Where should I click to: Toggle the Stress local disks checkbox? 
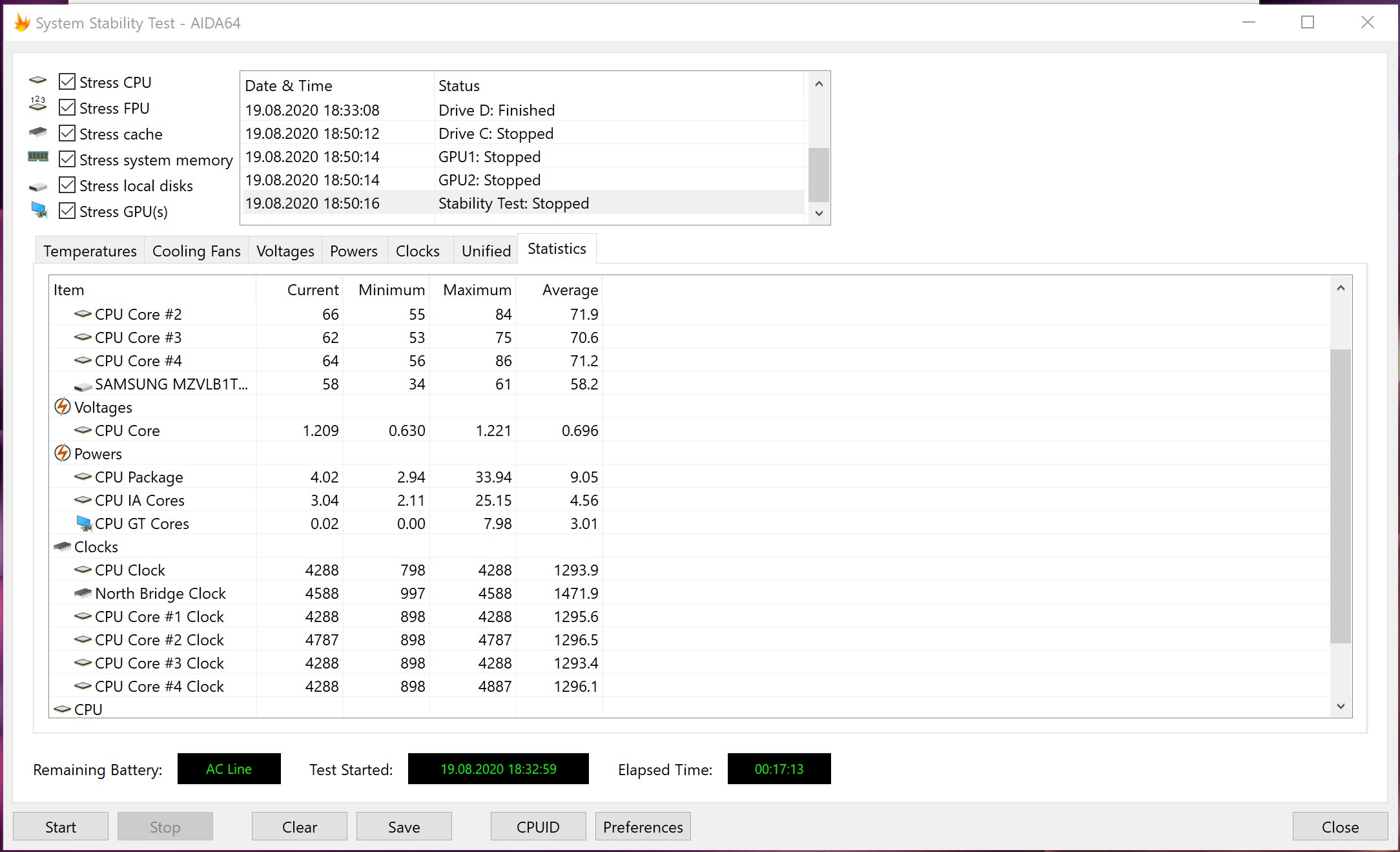coord(67,185)
